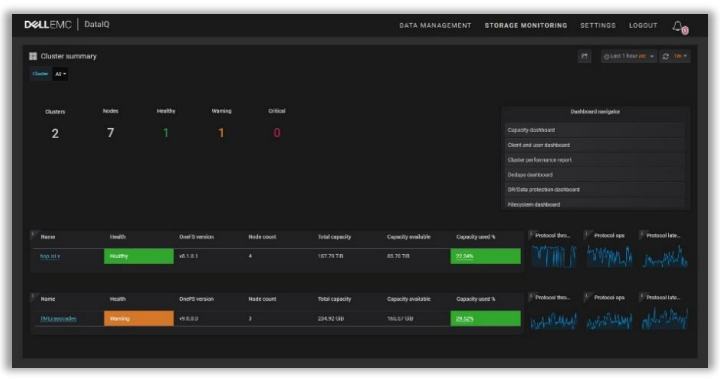Click the orange Warning count value
This screenshot has width=720, height=380.
point(221,133)
